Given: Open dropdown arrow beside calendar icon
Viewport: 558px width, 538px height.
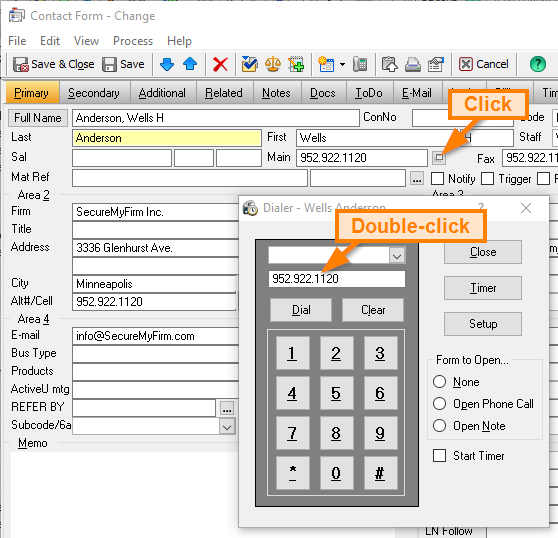Looking at the screenshot, I should [342, 64].
